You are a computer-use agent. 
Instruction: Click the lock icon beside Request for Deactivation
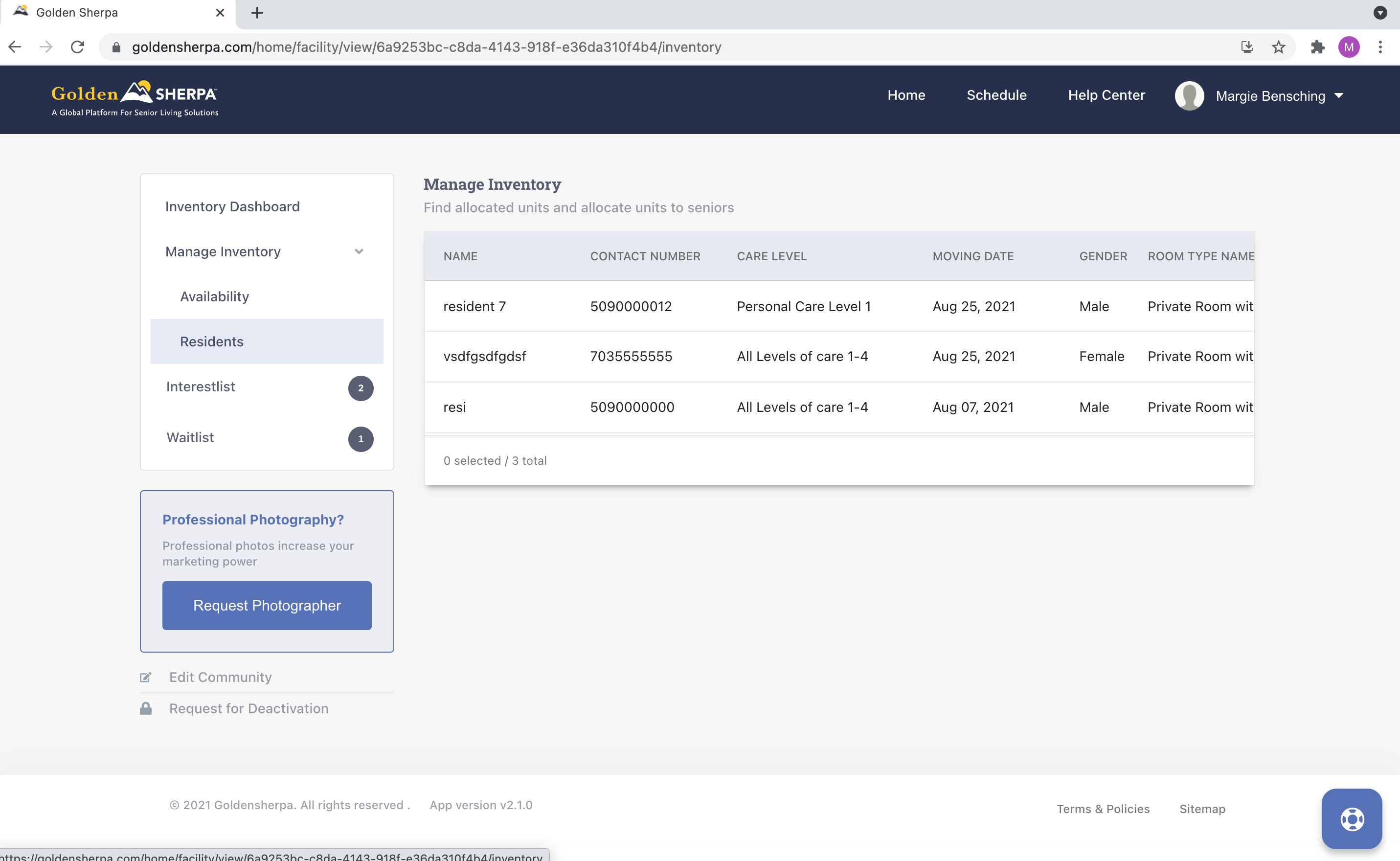pyautogui.click(x=146, y=708)
